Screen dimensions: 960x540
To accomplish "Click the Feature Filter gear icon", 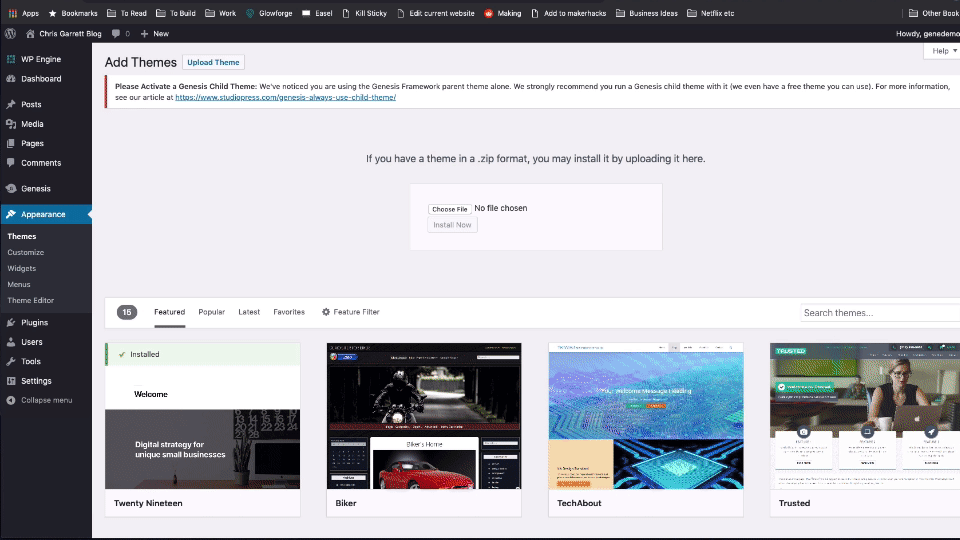I will (326, 312).
